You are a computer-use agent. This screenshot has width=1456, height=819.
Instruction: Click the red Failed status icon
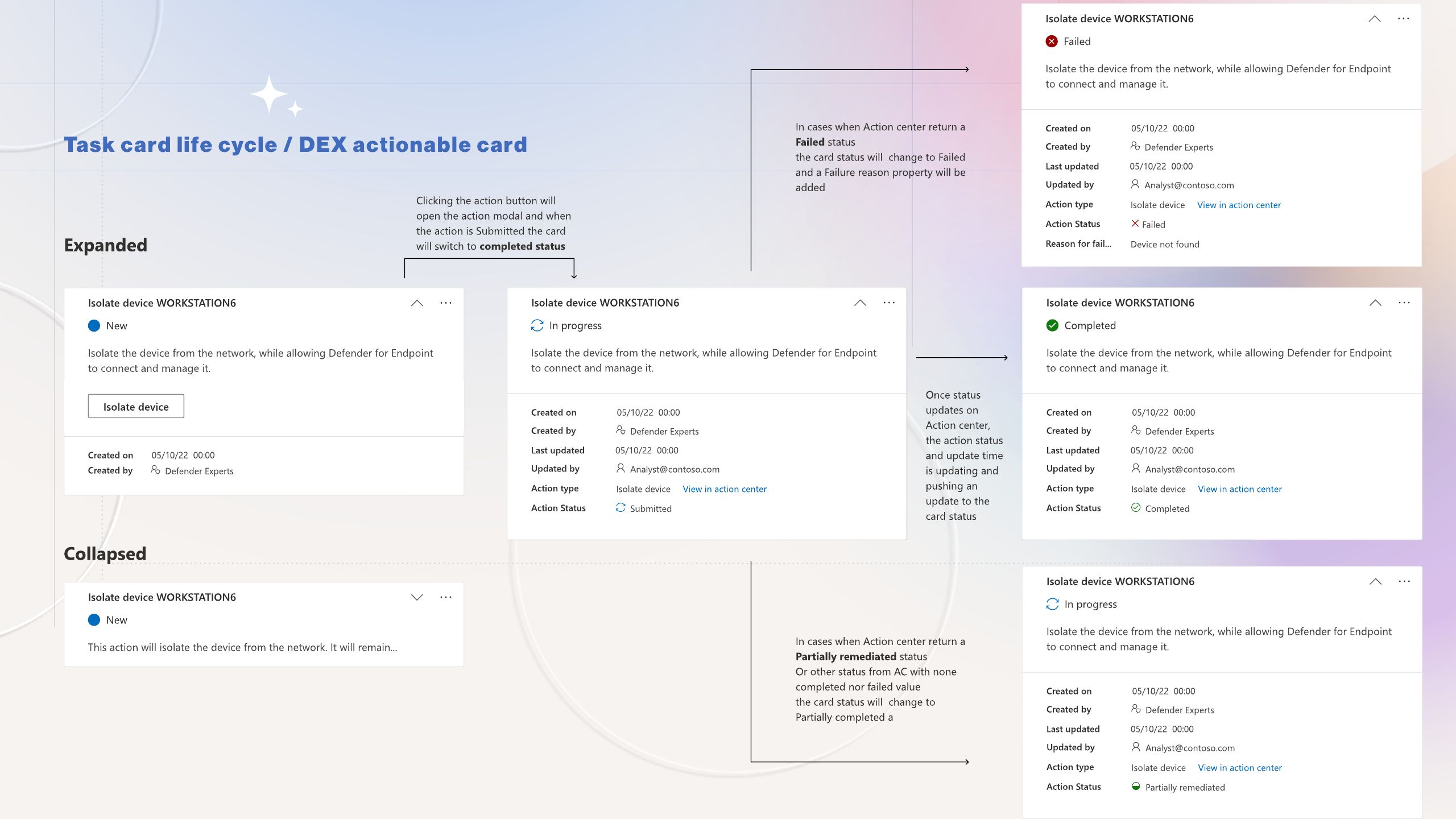1052,42
